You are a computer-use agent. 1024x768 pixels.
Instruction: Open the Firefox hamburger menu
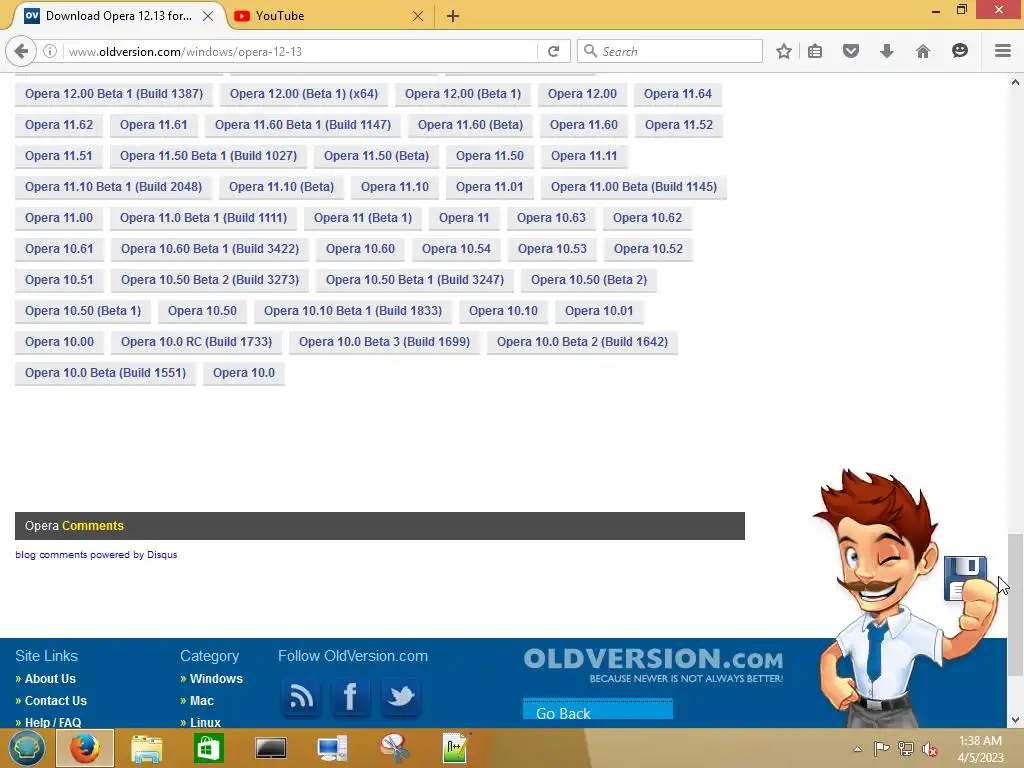coord(1002,51)
